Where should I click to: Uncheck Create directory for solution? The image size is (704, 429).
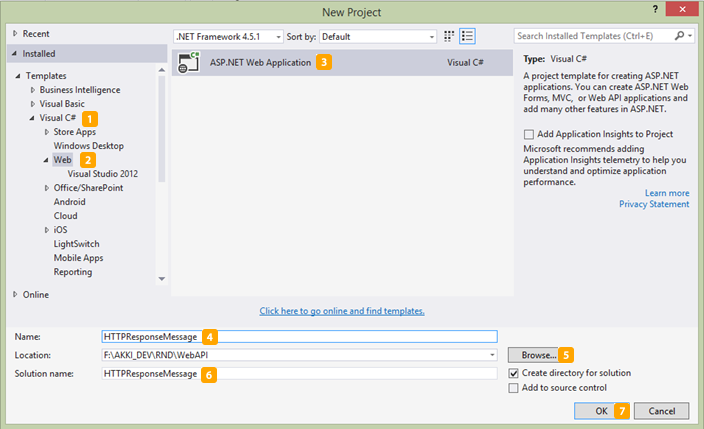(514, 373)
